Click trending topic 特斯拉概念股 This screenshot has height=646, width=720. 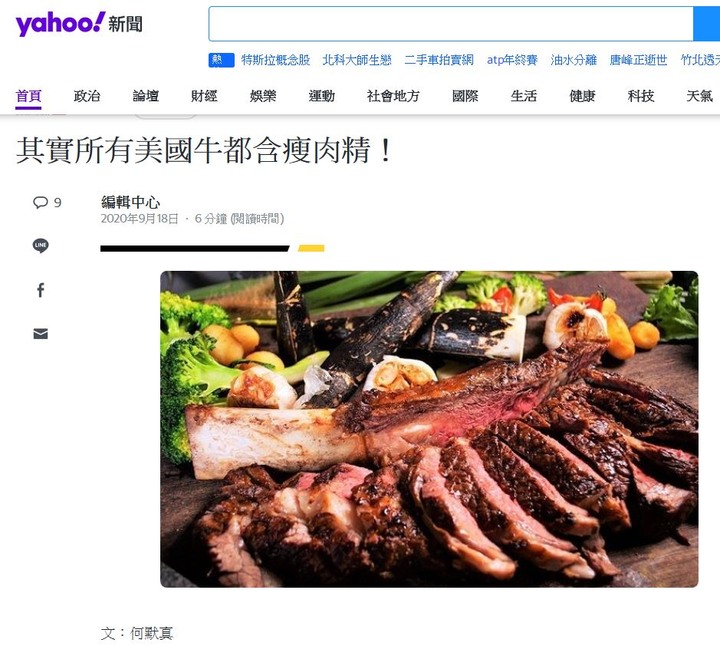(x=276, y=60)
